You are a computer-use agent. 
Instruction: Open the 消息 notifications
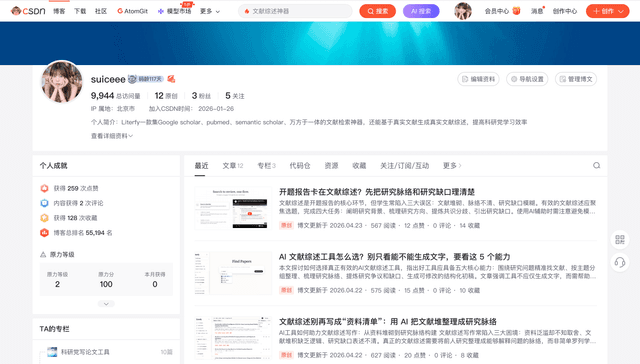537,11
